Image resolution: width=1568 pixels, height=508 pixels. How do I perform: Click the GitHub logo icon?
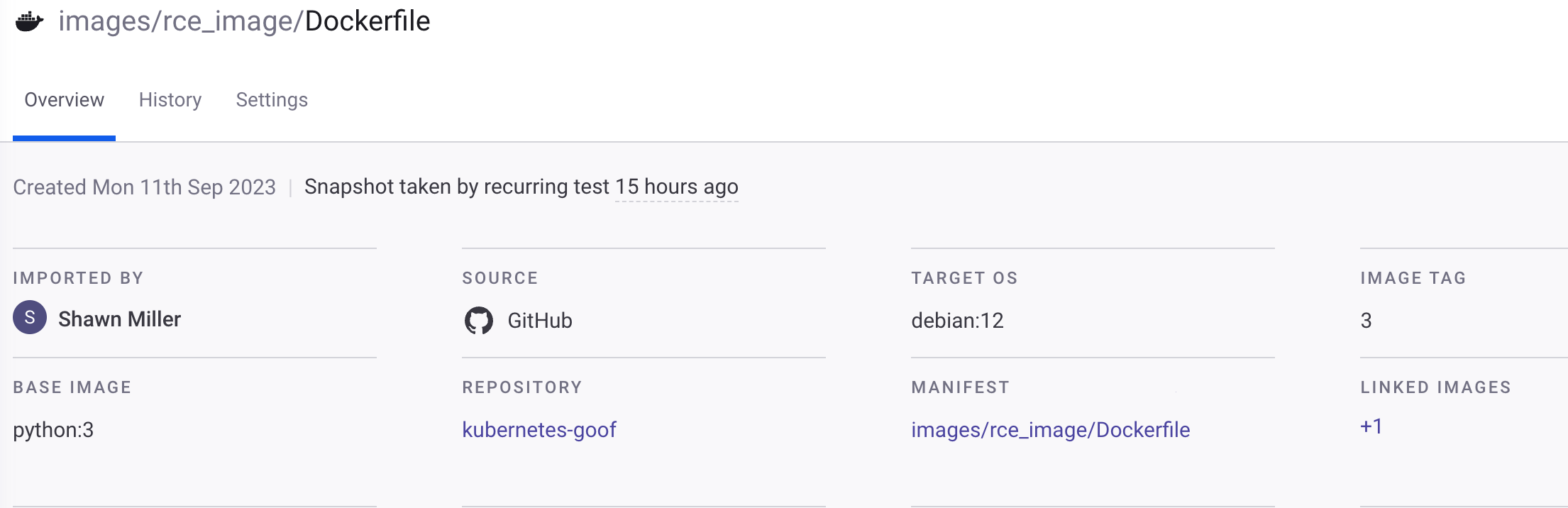click(479, 321)
